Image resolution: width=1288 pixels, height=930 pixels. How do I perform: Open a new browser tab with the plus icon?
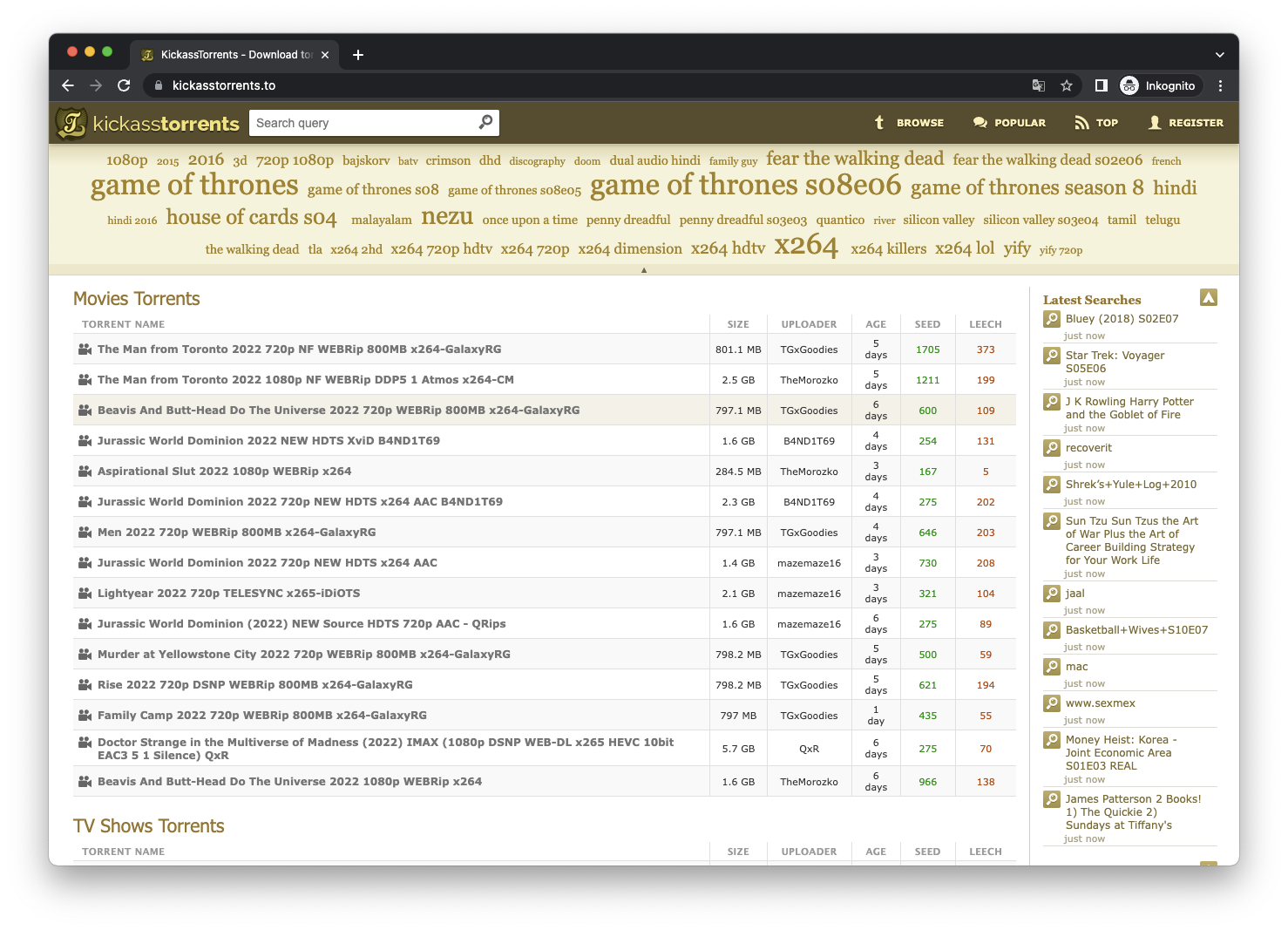358,55
